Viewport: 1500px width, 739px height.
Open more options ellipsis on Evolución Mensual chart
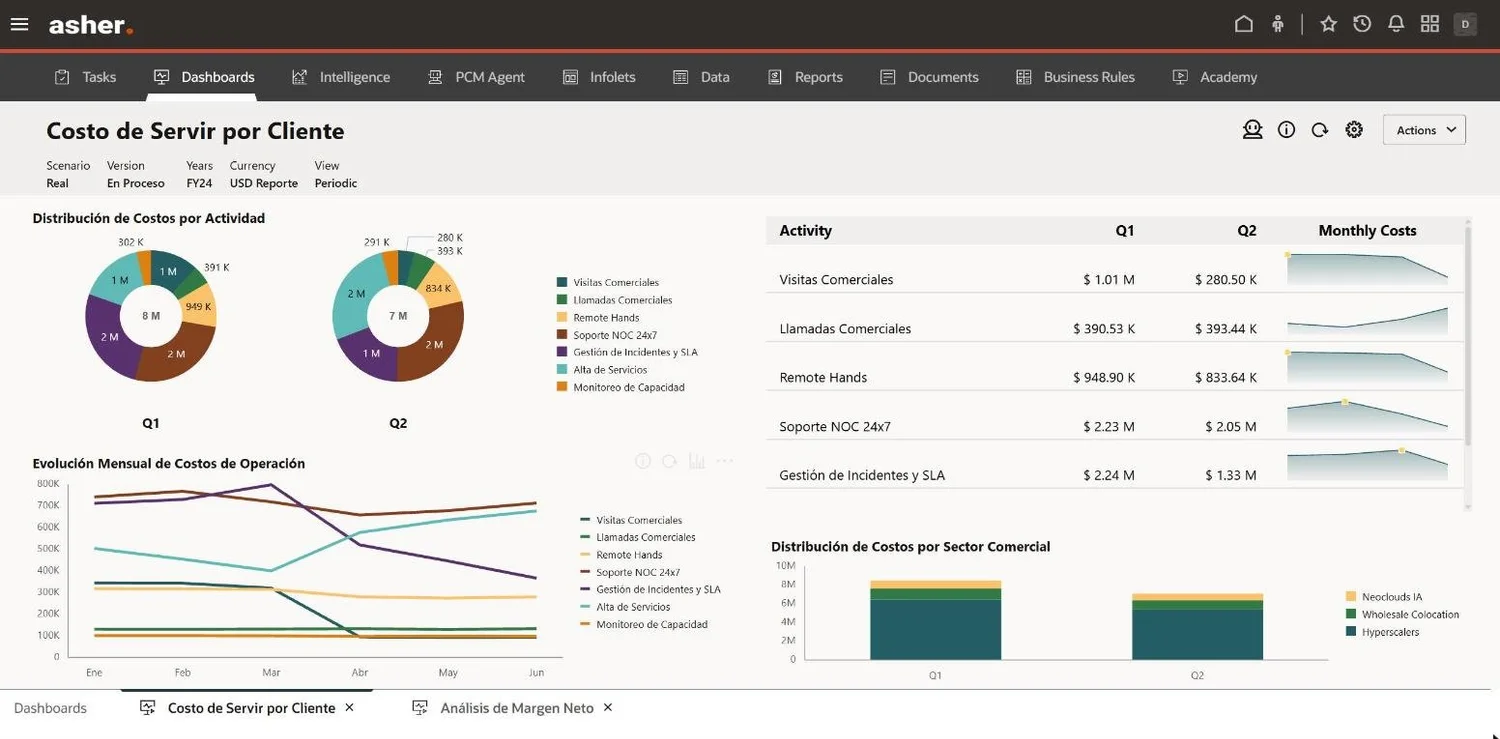725,461
